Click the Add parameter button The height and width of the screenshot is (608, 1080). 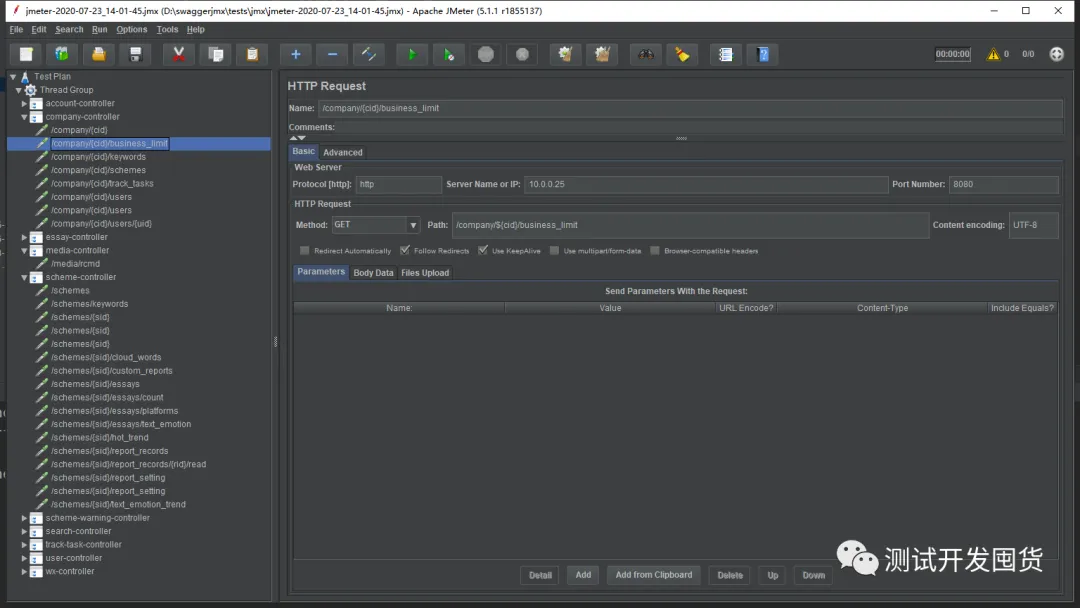[x=583, y=575]
